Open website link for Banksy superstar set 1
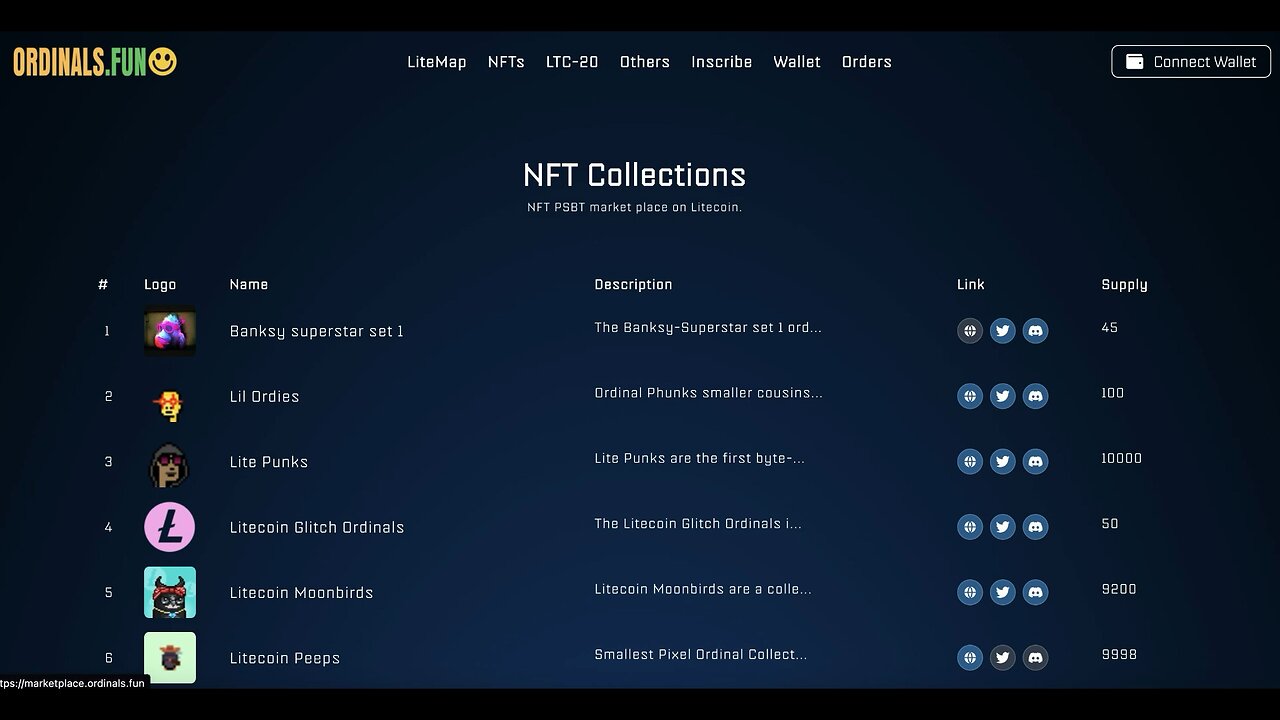 click(970, 331)
